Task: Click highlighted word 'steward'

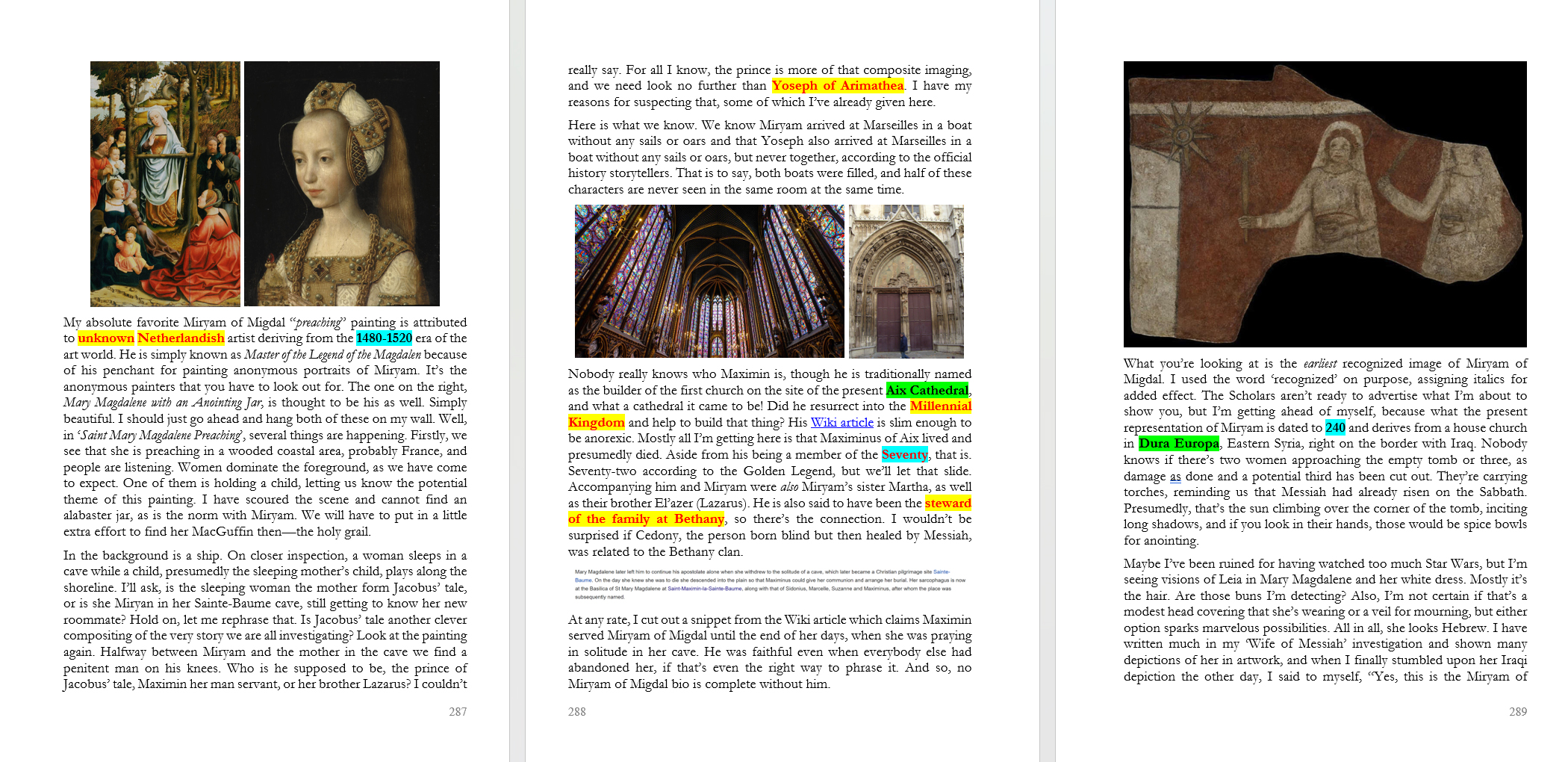Action: tap(948, 503)
